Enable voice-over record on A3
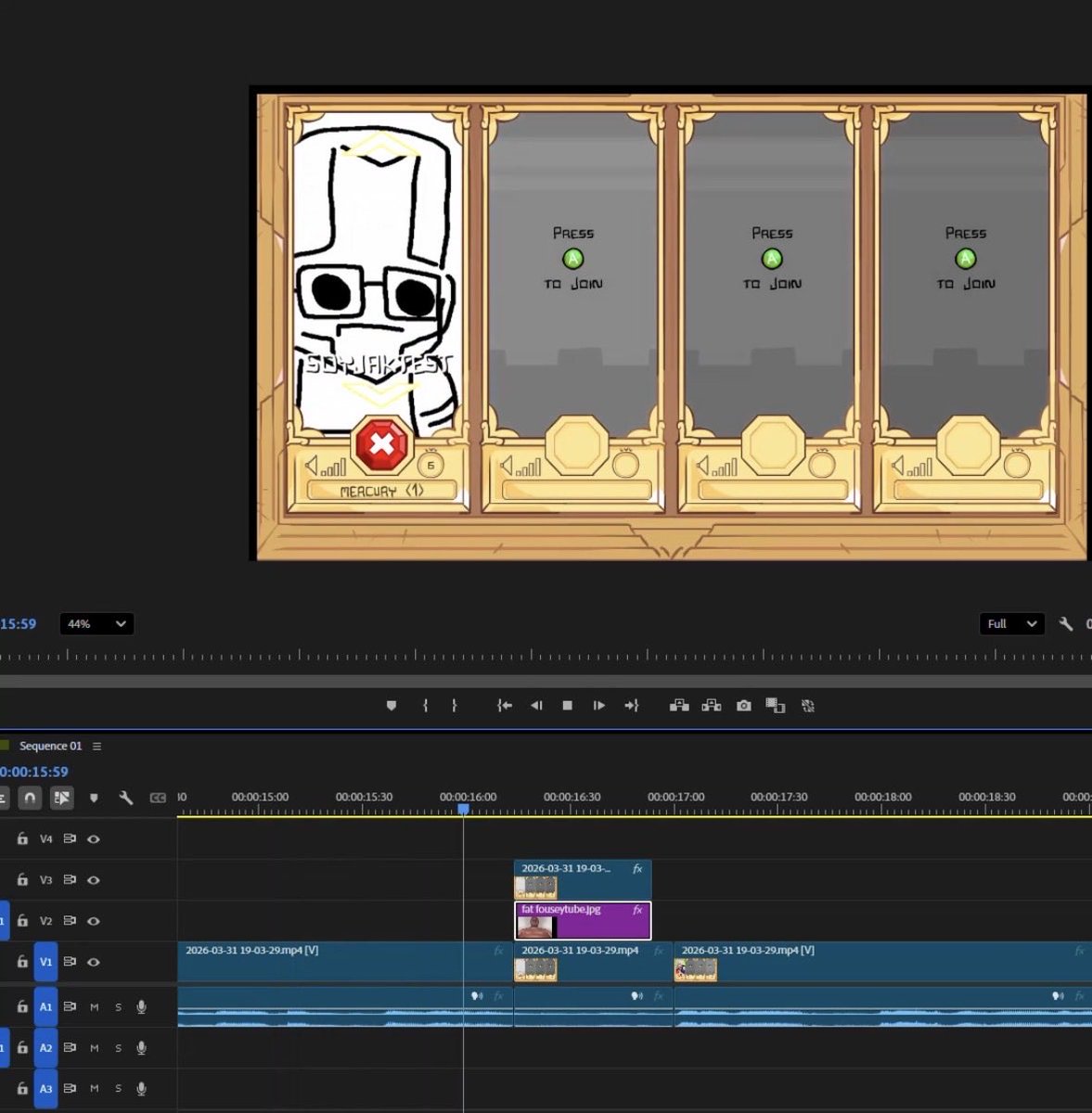Viewport: 1092px width, 1113px height. point(141,1089)
